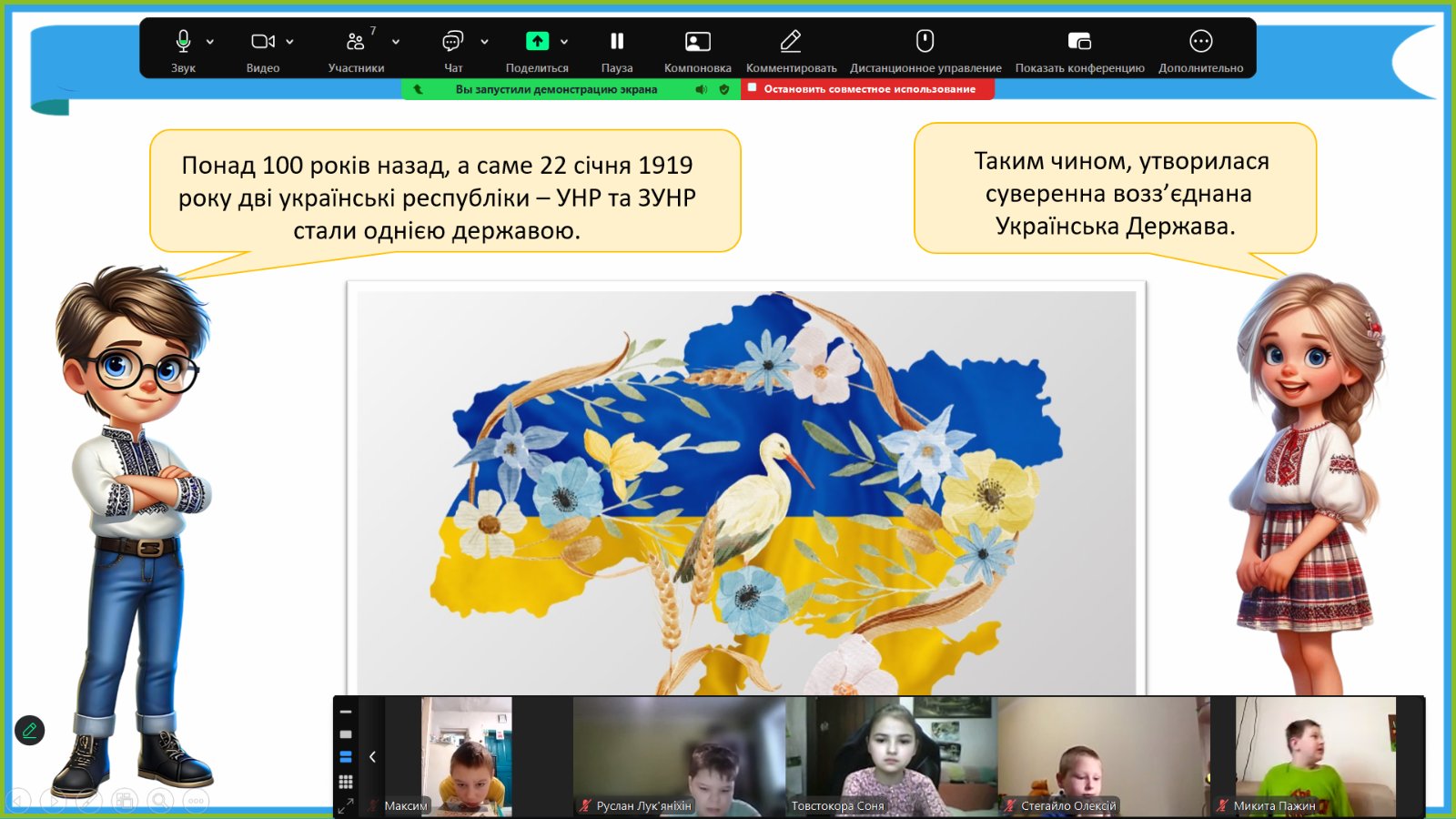Click the green Поделиться share icon
This screenshot has width=1456, height=819.
click(x=537, y=42)
